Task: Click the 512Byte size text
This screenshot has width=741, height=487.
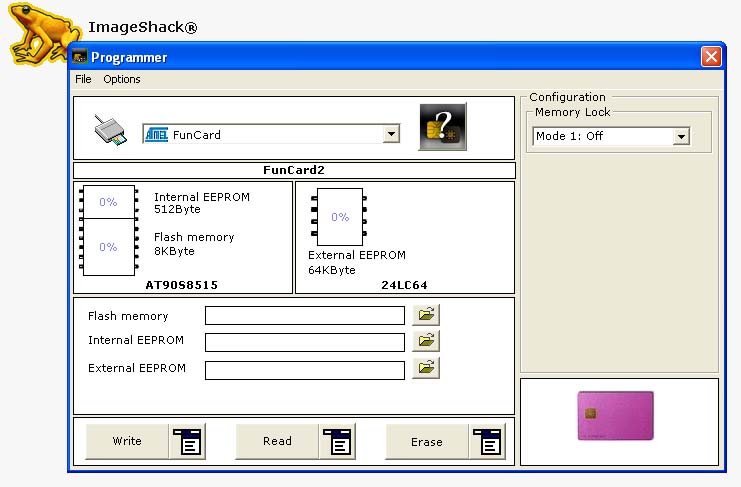Action: tap(177, 209)
